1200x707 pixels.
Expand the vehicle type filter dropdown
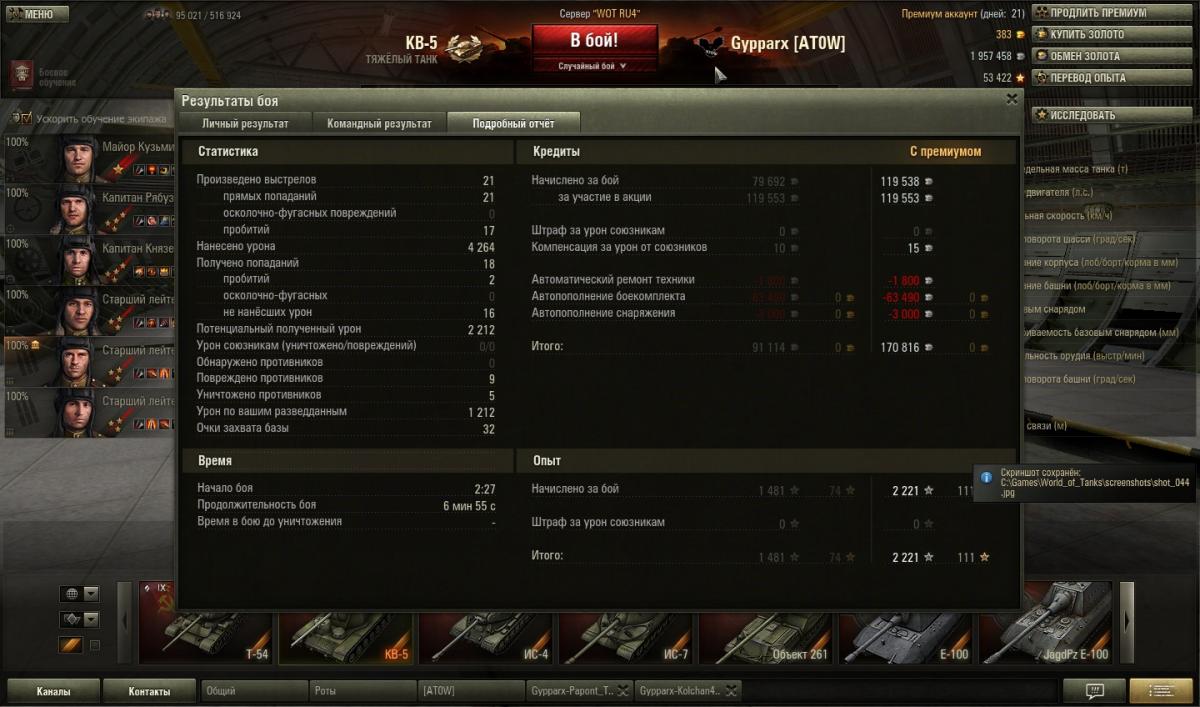(x=91, y=620)
